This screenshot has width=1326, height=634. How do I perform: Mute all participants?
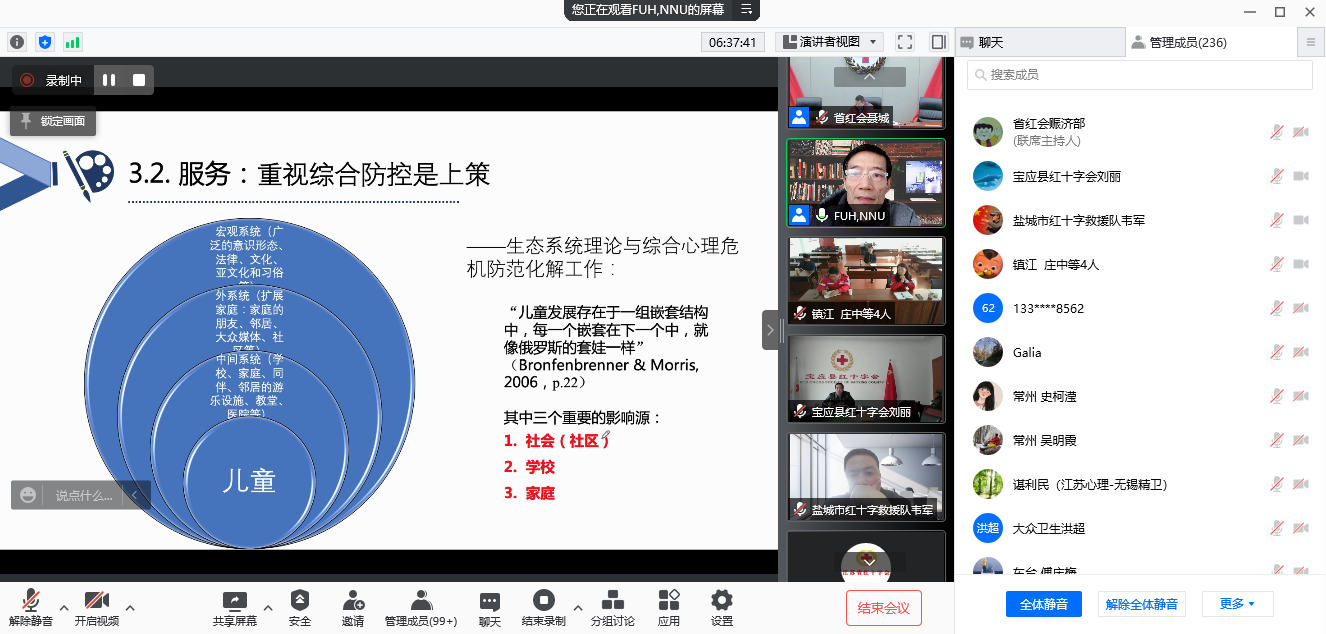point(1044,604)
